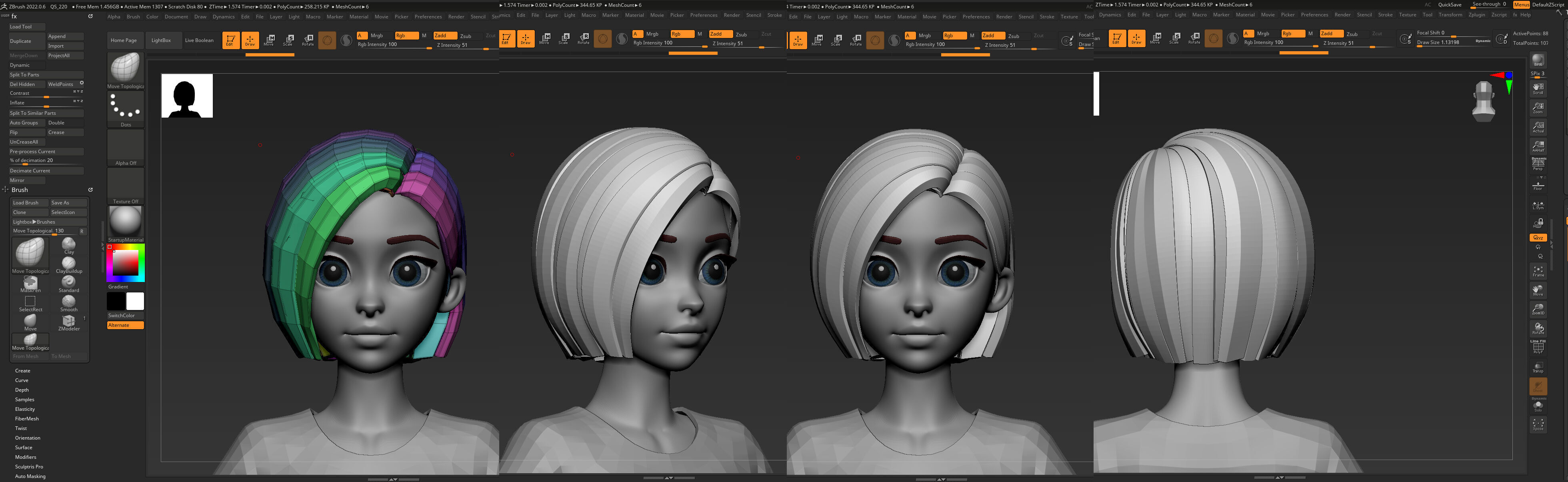1568x482 pixels.
Task: Expand the FiberMesh sub-palette
Action: (x=27, y=419)
